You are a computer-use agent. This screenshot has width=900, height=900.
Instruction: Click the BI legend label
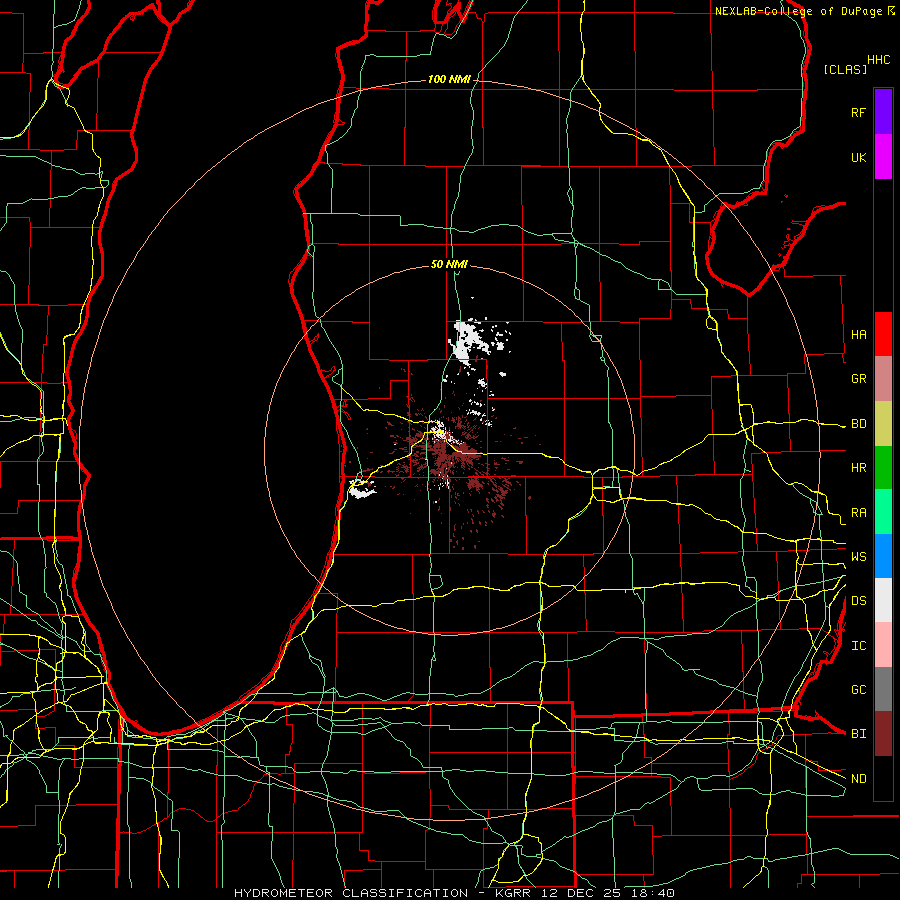click(x=858, y=734)
